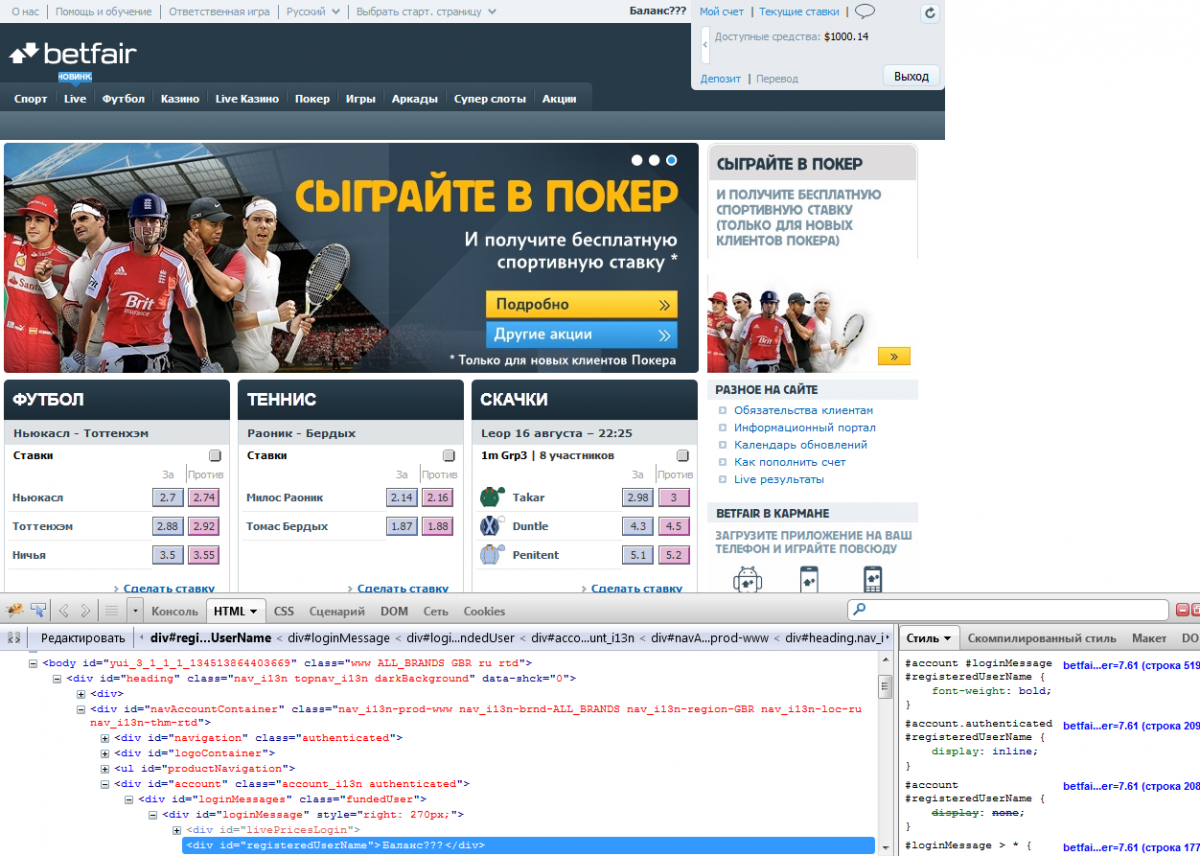Open the Скомпилированный стиль tab
This screenshot has width=1200, height=856.
[1042, 638]
